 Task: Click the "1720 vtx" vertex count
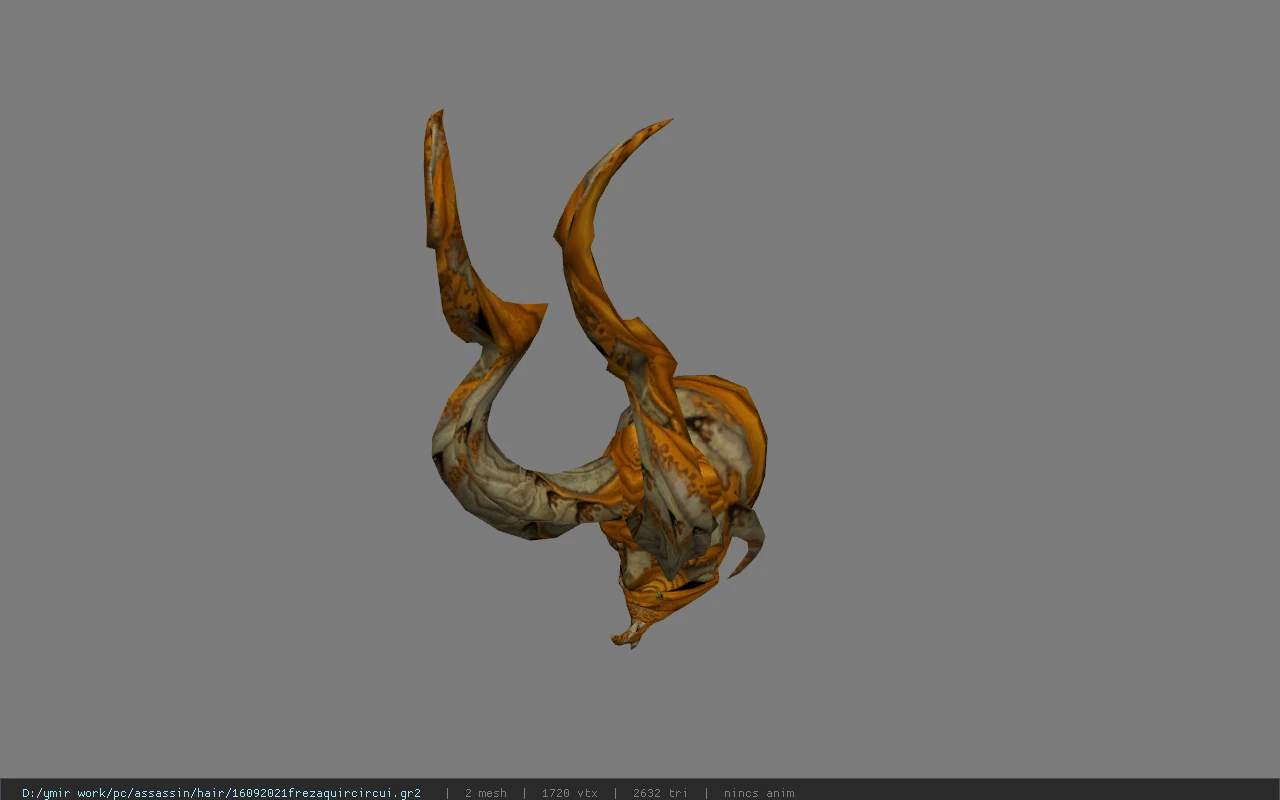pos(569,793)
